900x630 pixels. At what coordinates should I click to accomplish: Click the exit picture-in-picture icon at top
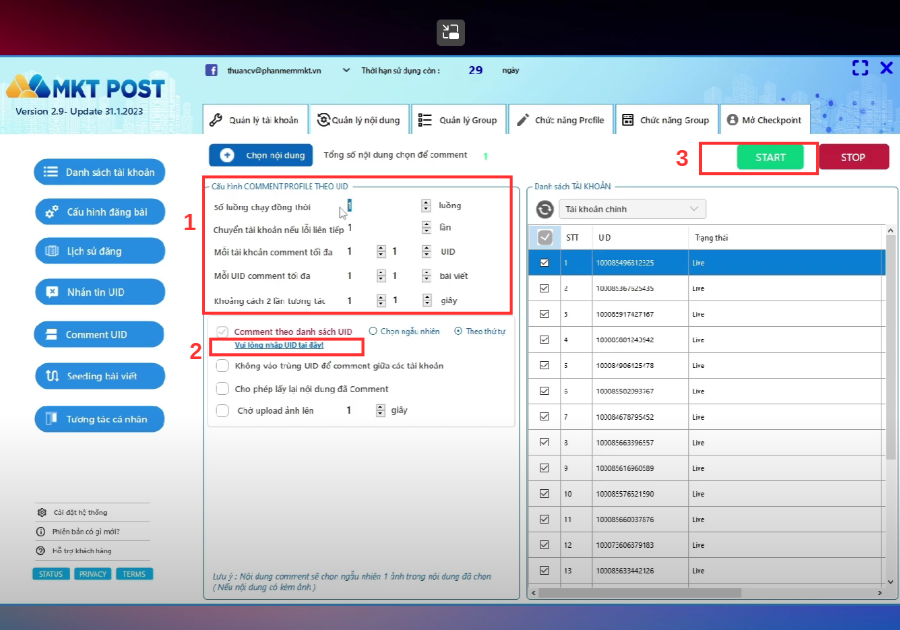click(451, 32)
